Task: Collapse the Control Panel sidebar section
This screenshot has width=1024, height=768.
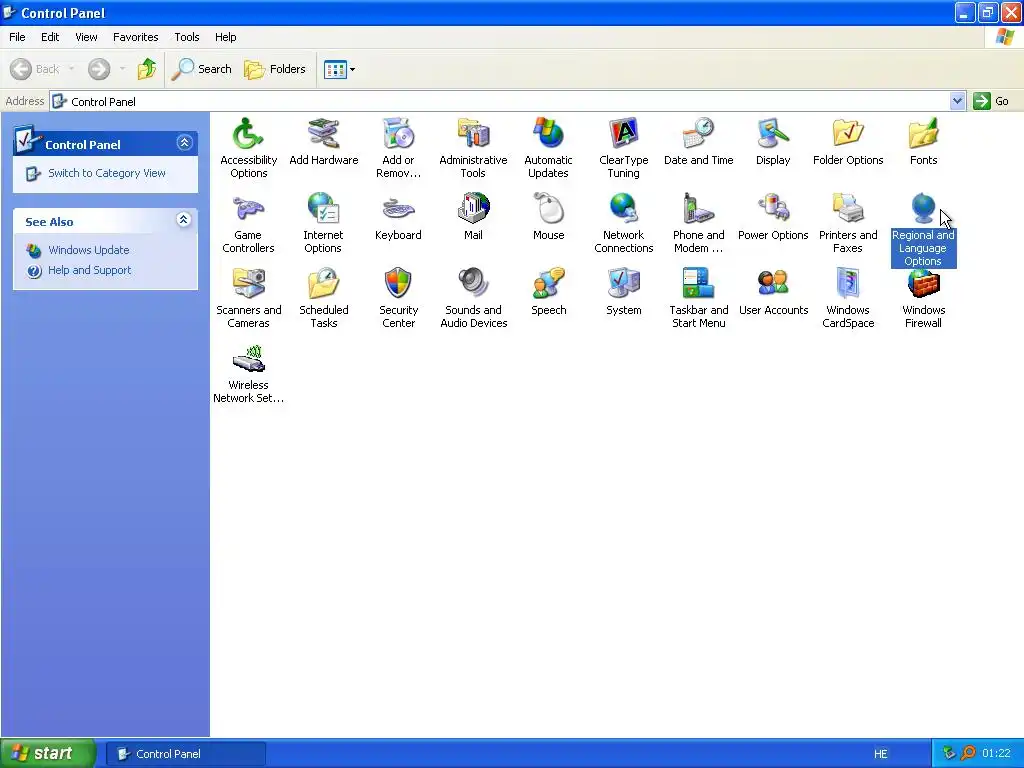Action: pyautogui.click(x=184, y=142)
